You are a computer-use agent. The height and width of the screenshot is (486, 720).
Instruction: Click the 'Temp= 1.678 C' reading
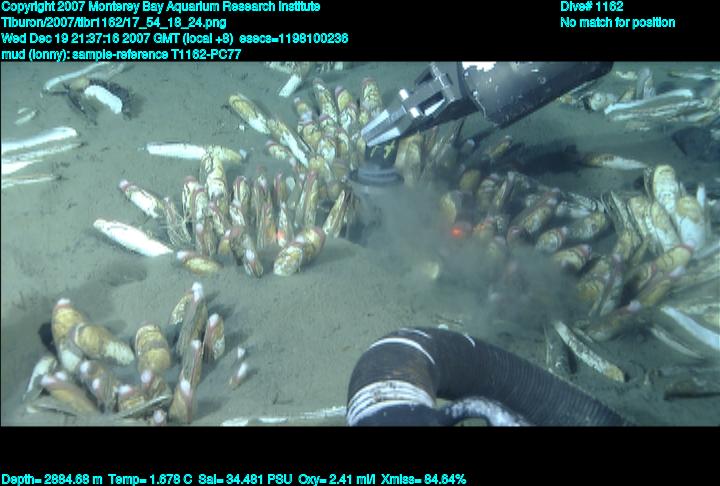click(150, 479)
